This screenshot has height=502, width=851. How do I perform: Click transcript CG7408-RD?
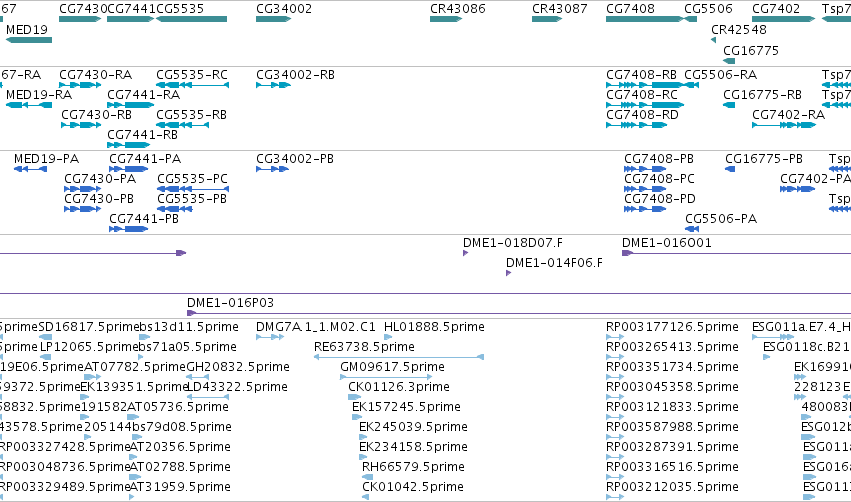point(637,125)
